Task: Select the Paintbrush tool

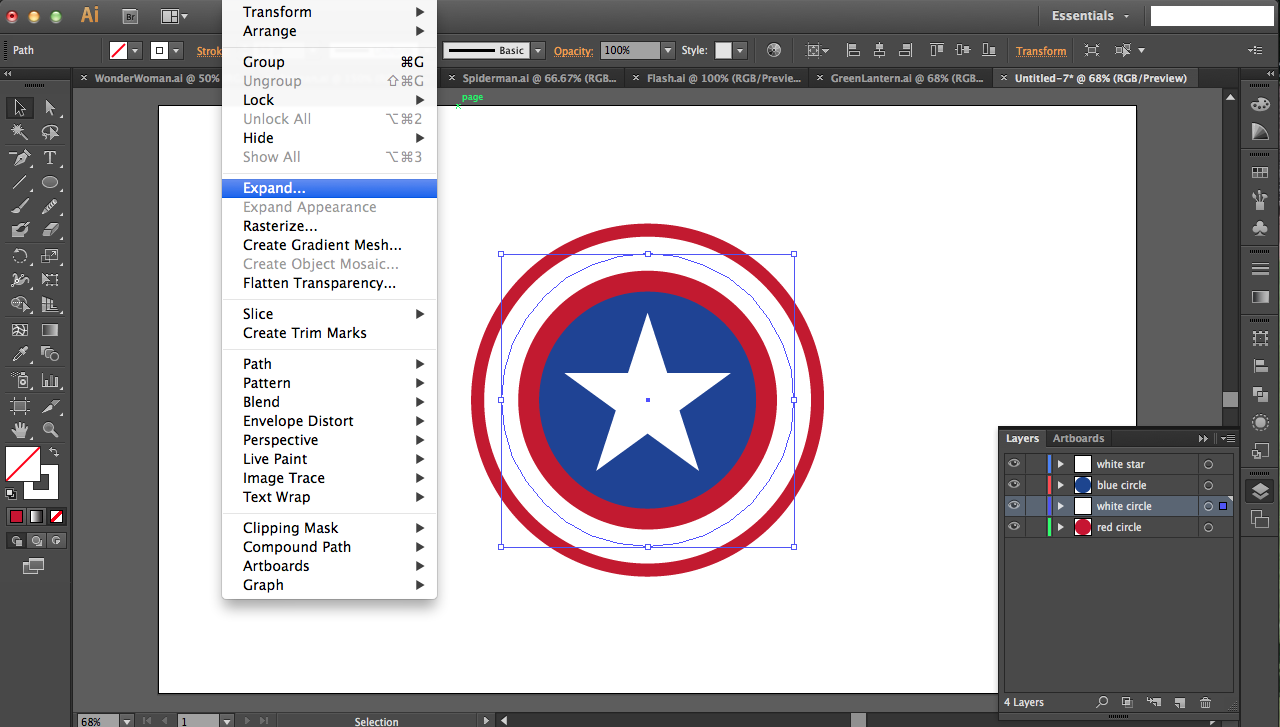Action: pos(19,206)
